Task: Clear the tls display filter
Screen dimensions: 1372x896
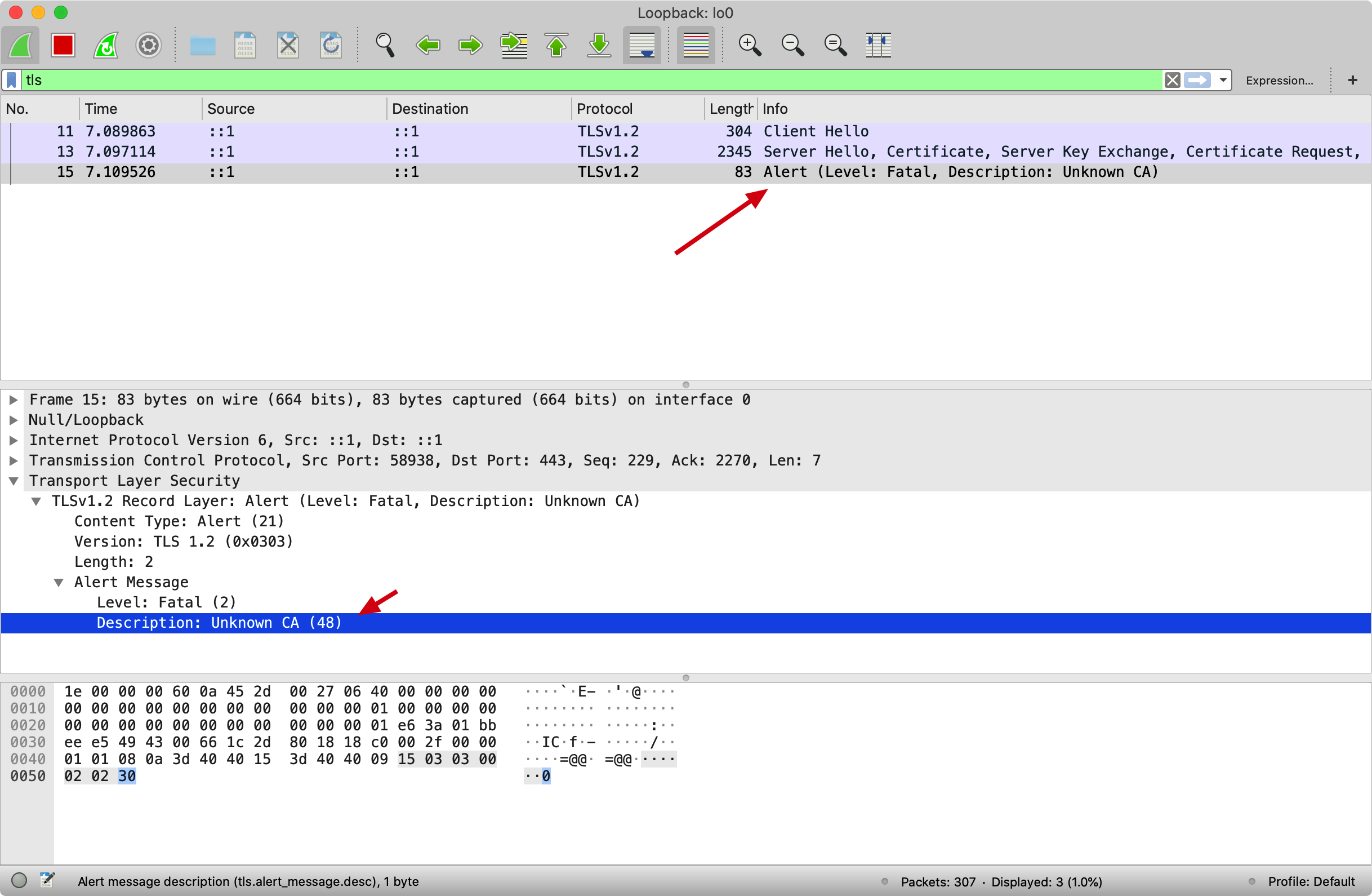Action: coord(1172,80)
